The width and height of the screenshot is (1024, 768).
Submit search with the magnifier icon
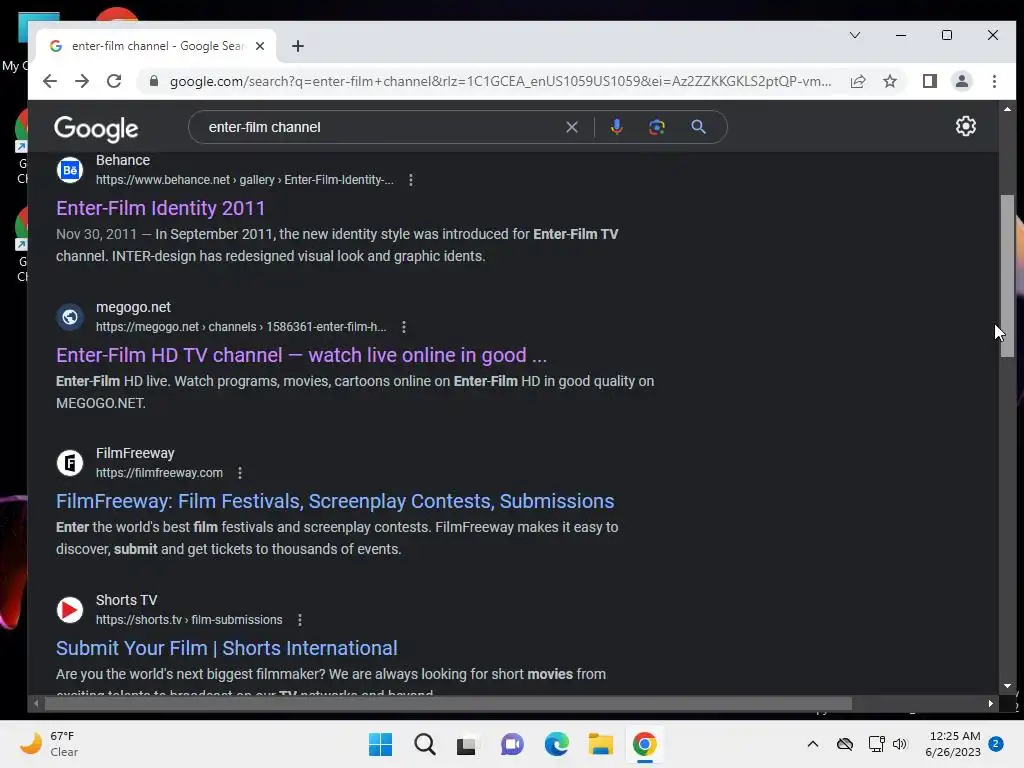coord(698,127)
